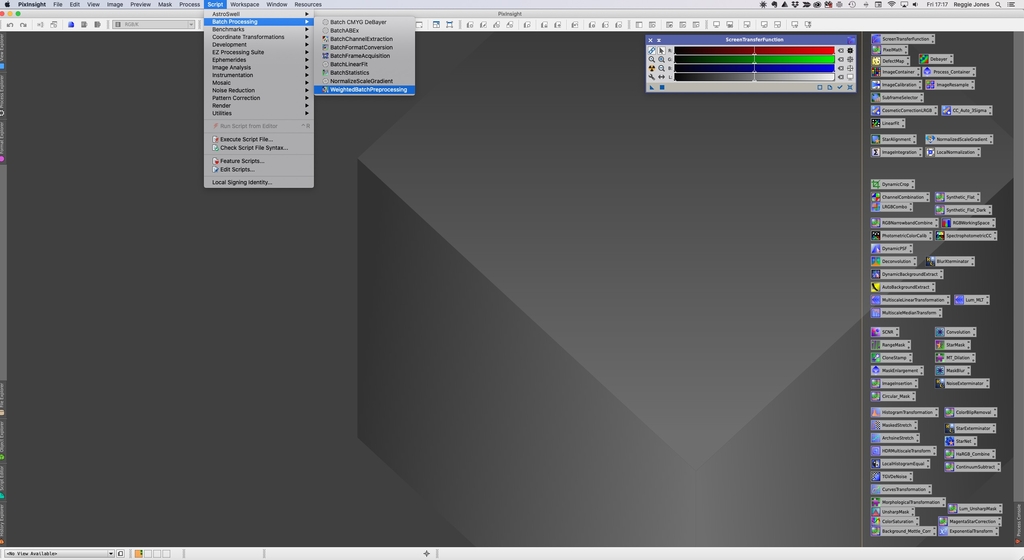Open the PixelMath process icon
This screenshot has height=560, width=1024.
pyautogui.click(x=892, y=49)
